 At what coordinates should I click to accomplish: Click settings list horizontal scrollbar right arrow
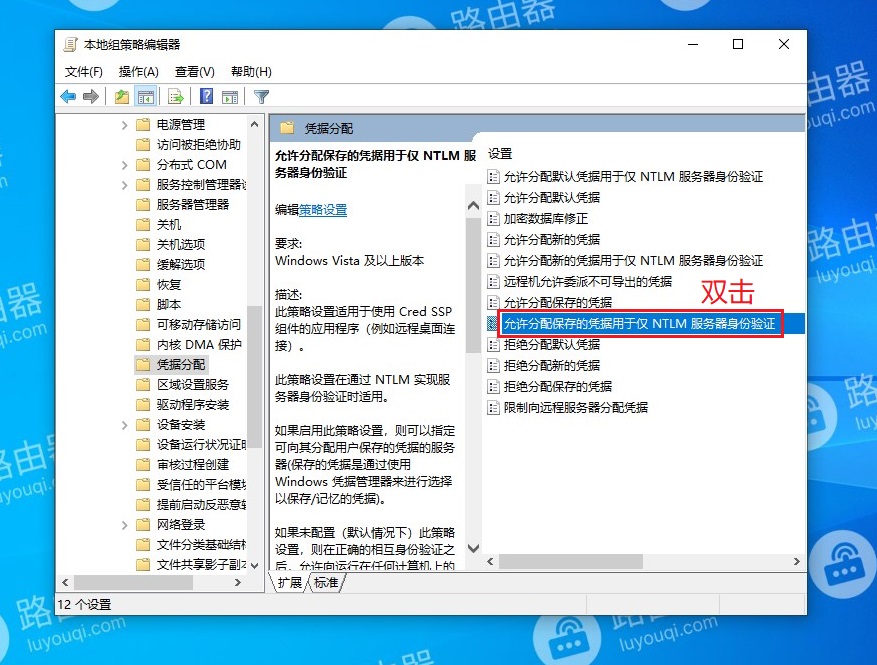point(796,562)
